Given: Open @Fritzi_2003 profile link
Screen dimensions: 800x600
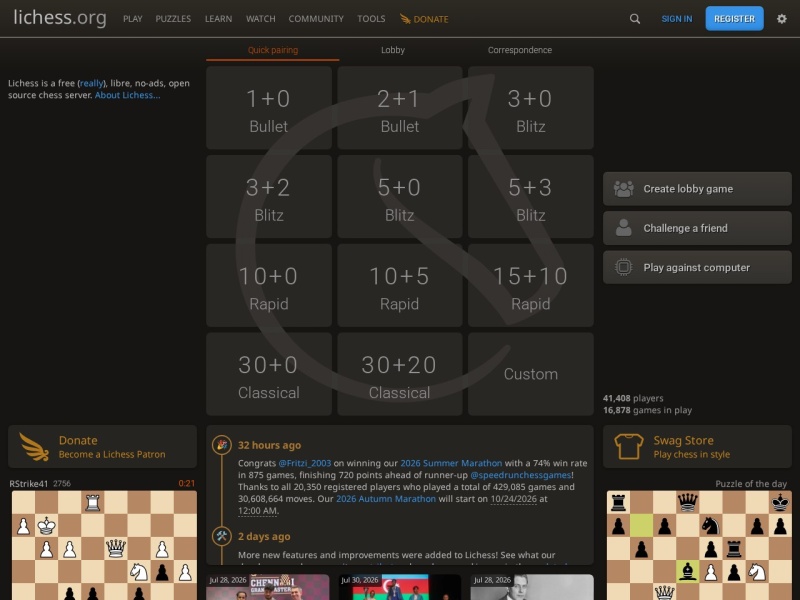Looking at the screenshot, I should [305, 463].
